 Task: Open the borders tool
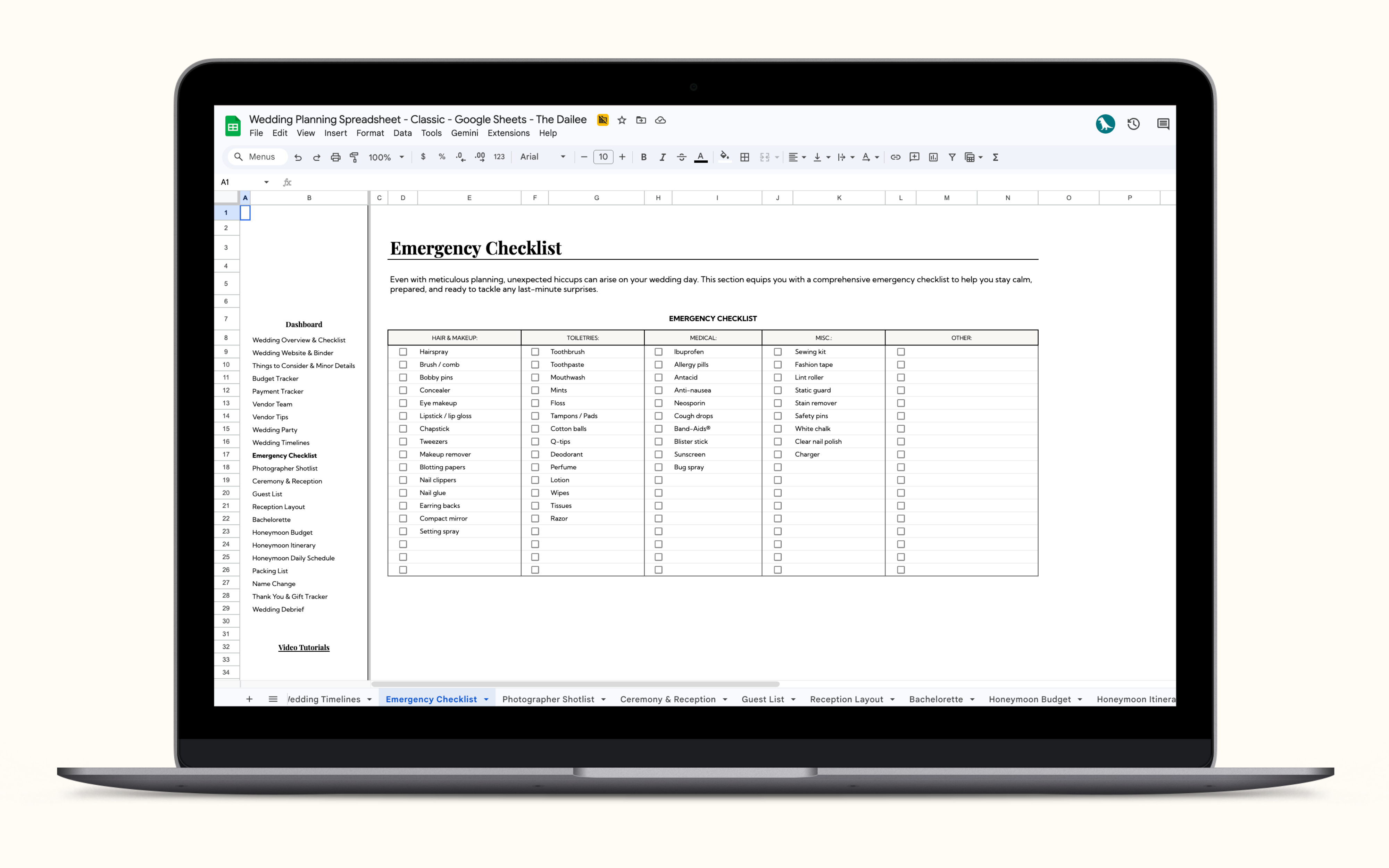[x=745, y=157]
